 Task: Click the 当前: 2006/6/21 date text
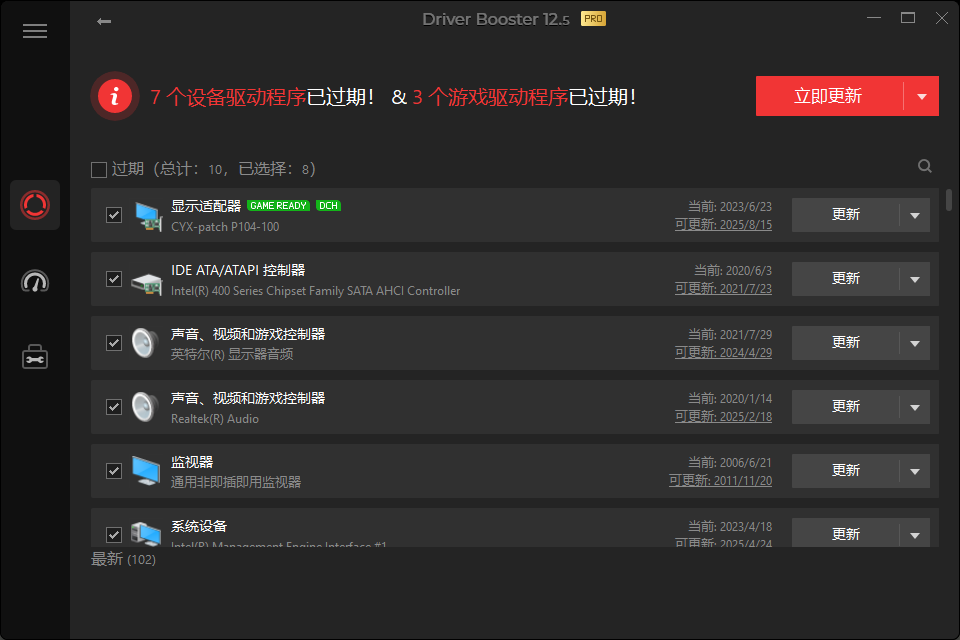[730, 462]
